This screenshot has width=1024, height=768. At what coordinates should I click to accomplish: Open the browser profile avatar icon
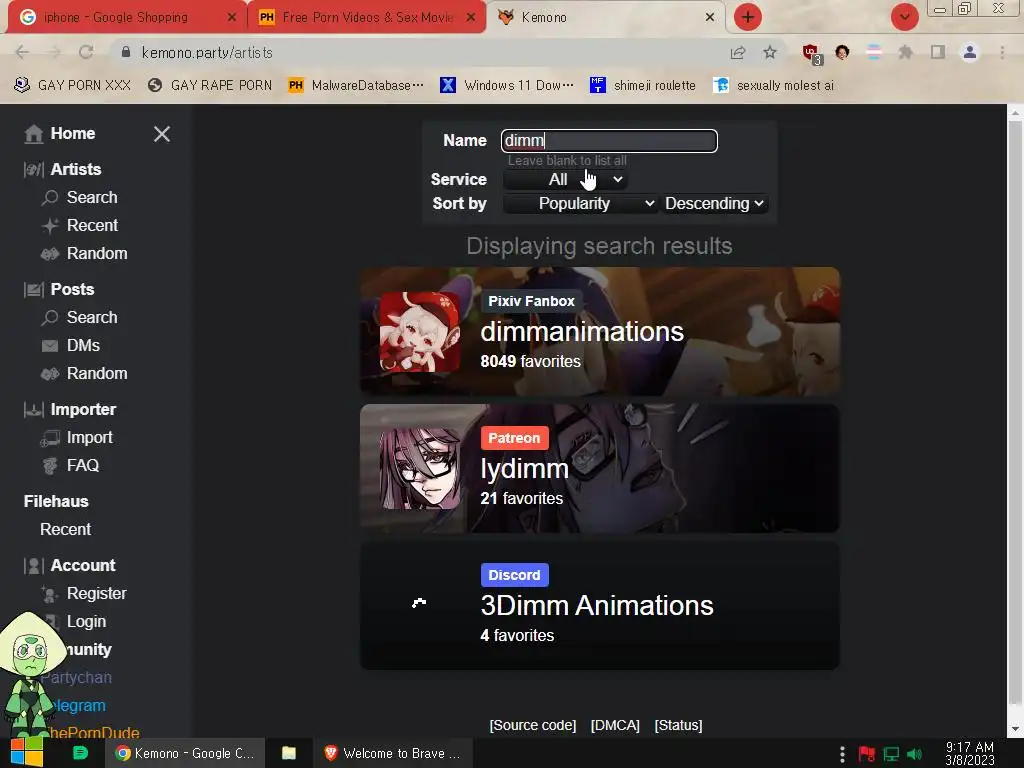(x=970, y=52)
